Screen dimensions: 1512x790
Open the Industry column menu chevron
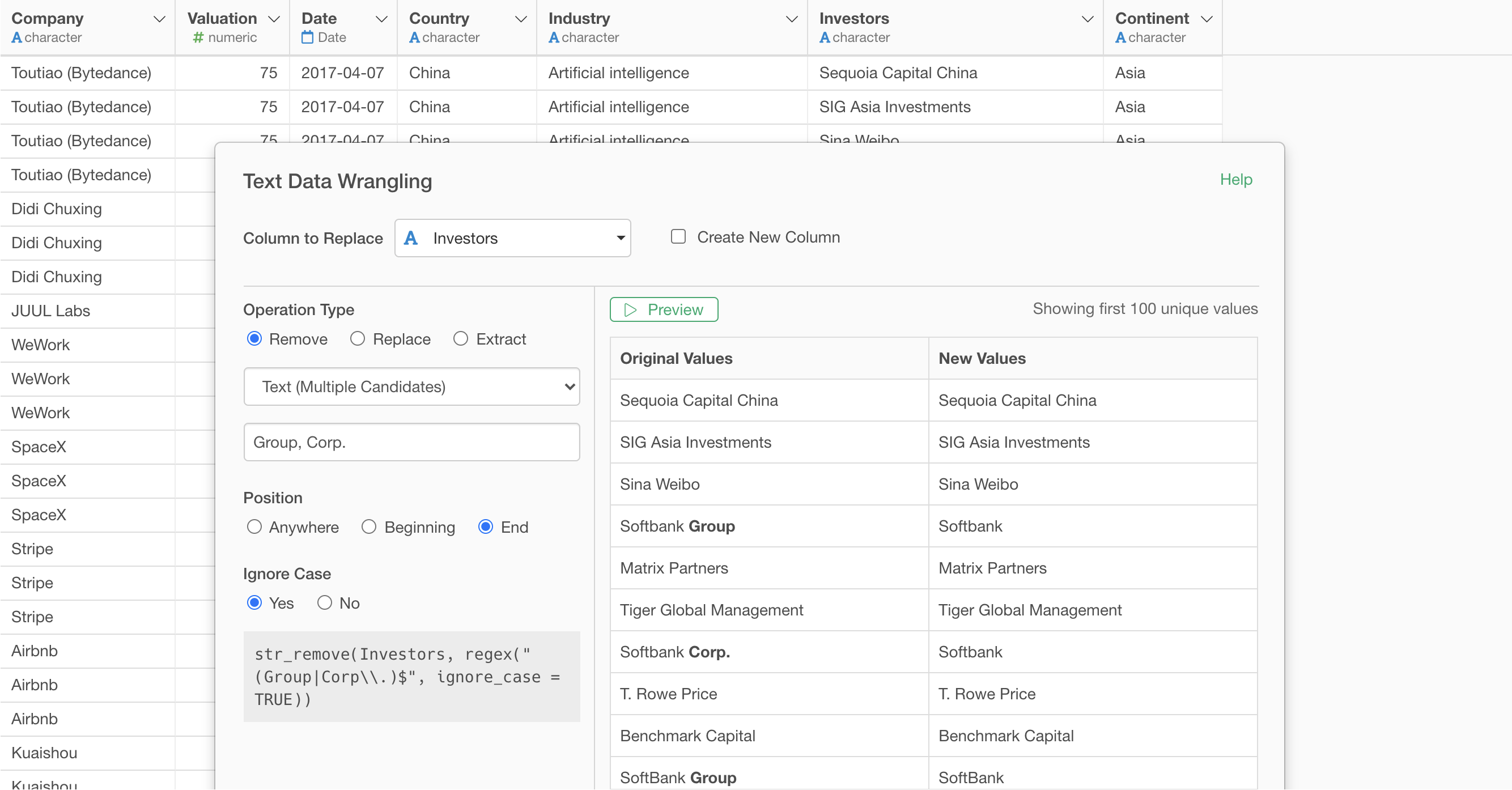tap(792, 19)
